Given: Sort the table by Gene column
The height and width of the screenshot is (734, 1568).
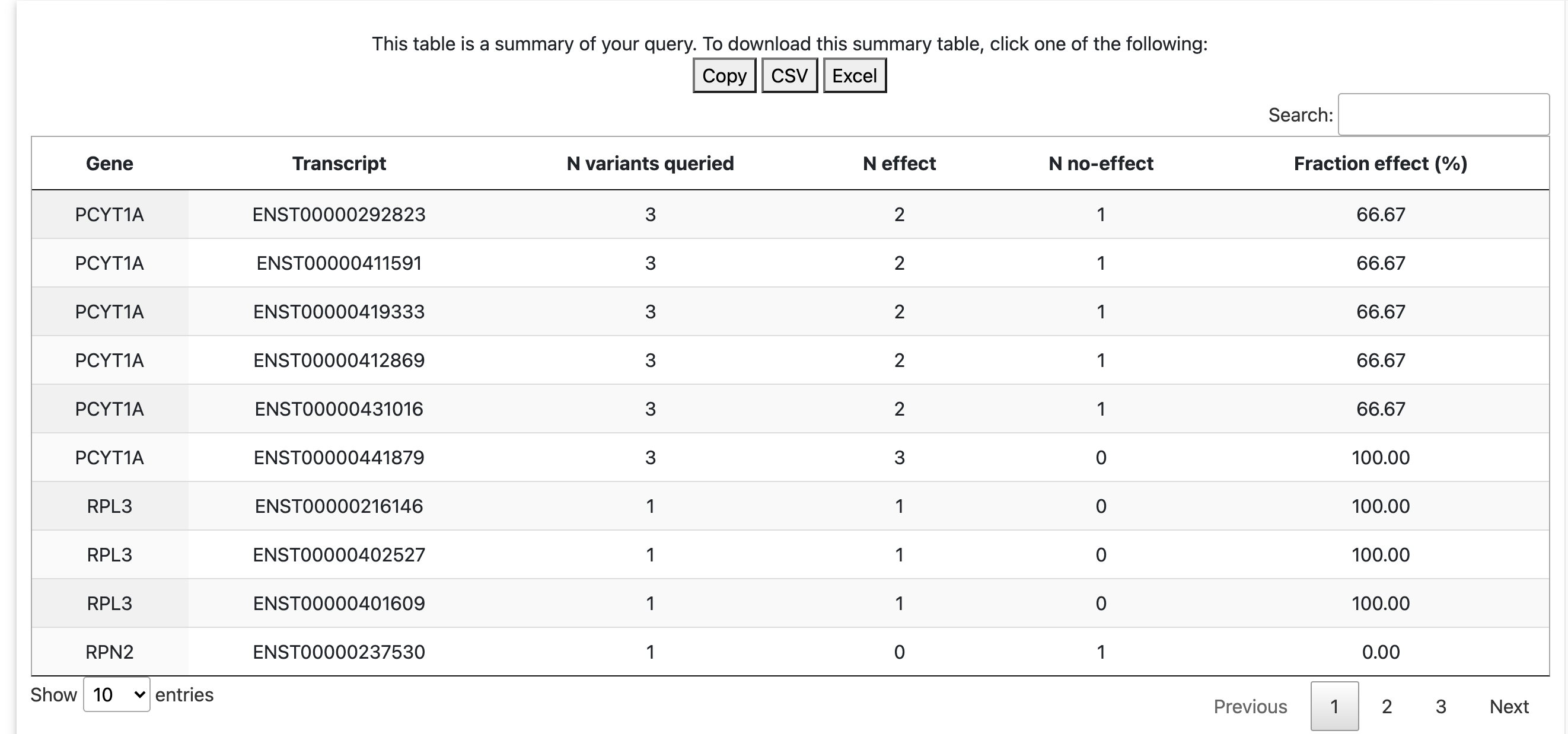Looking at the screenshot, I should coord(110,163).
